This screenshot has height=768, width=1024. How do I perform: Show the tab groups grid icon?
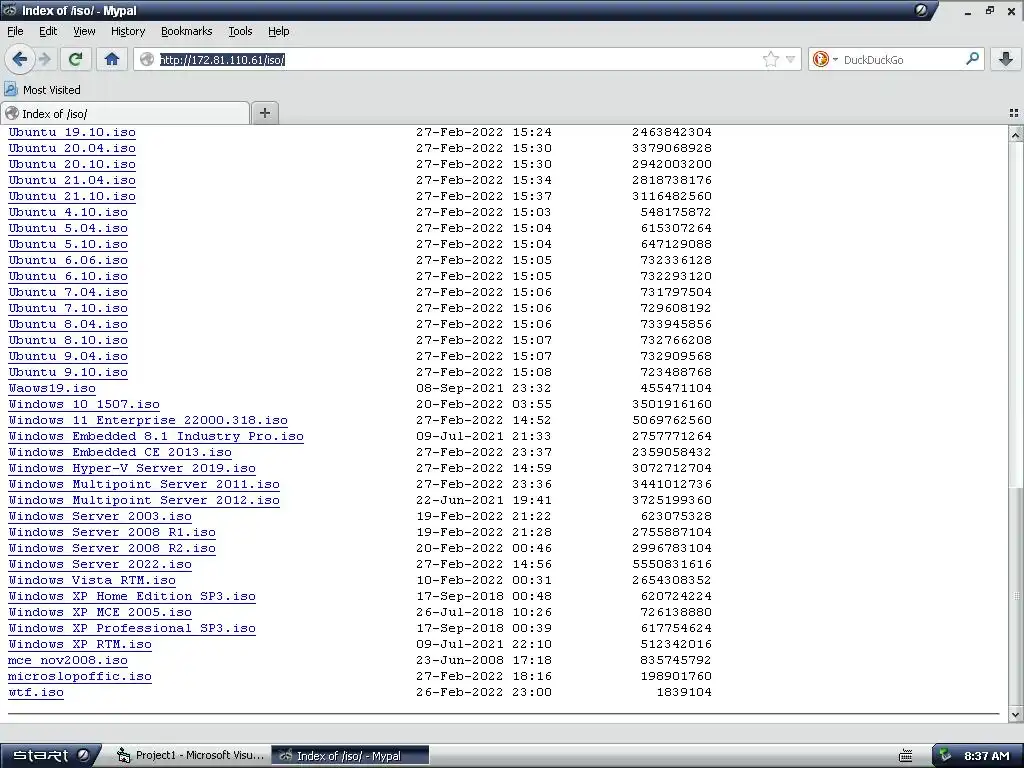[1014, 113]
